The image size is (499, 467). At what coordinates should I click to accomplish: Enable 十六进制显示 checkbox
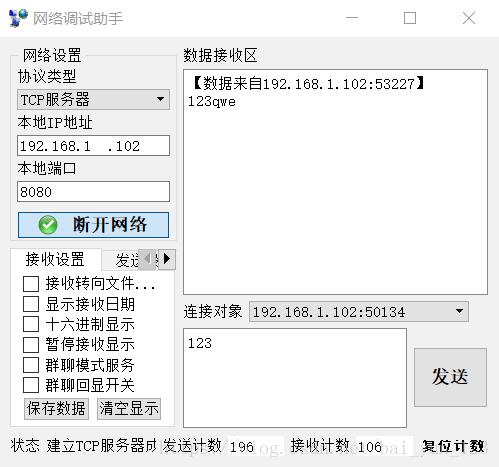(x=31, y=324)
